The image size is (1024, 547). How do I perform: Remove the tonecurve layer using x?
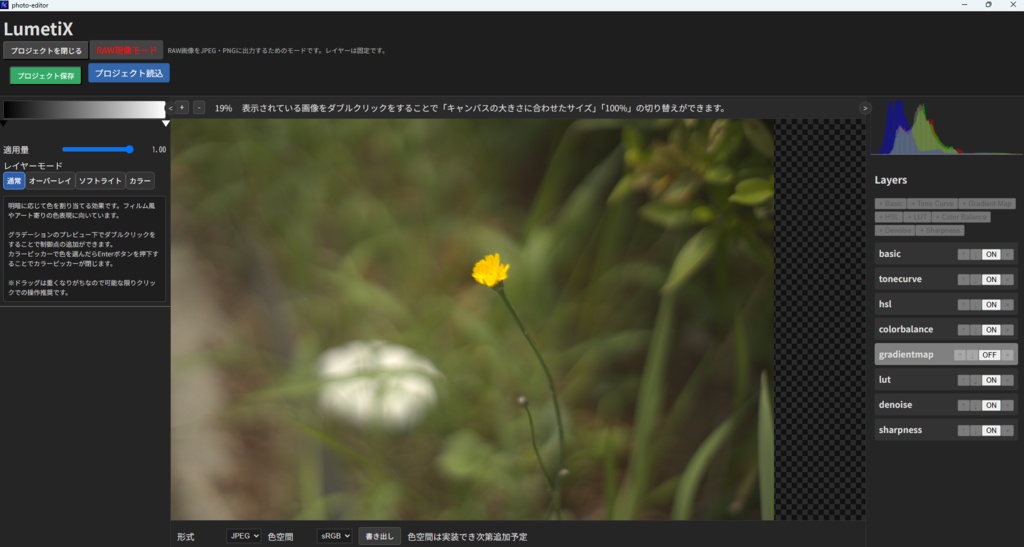tap(1008, 279)
